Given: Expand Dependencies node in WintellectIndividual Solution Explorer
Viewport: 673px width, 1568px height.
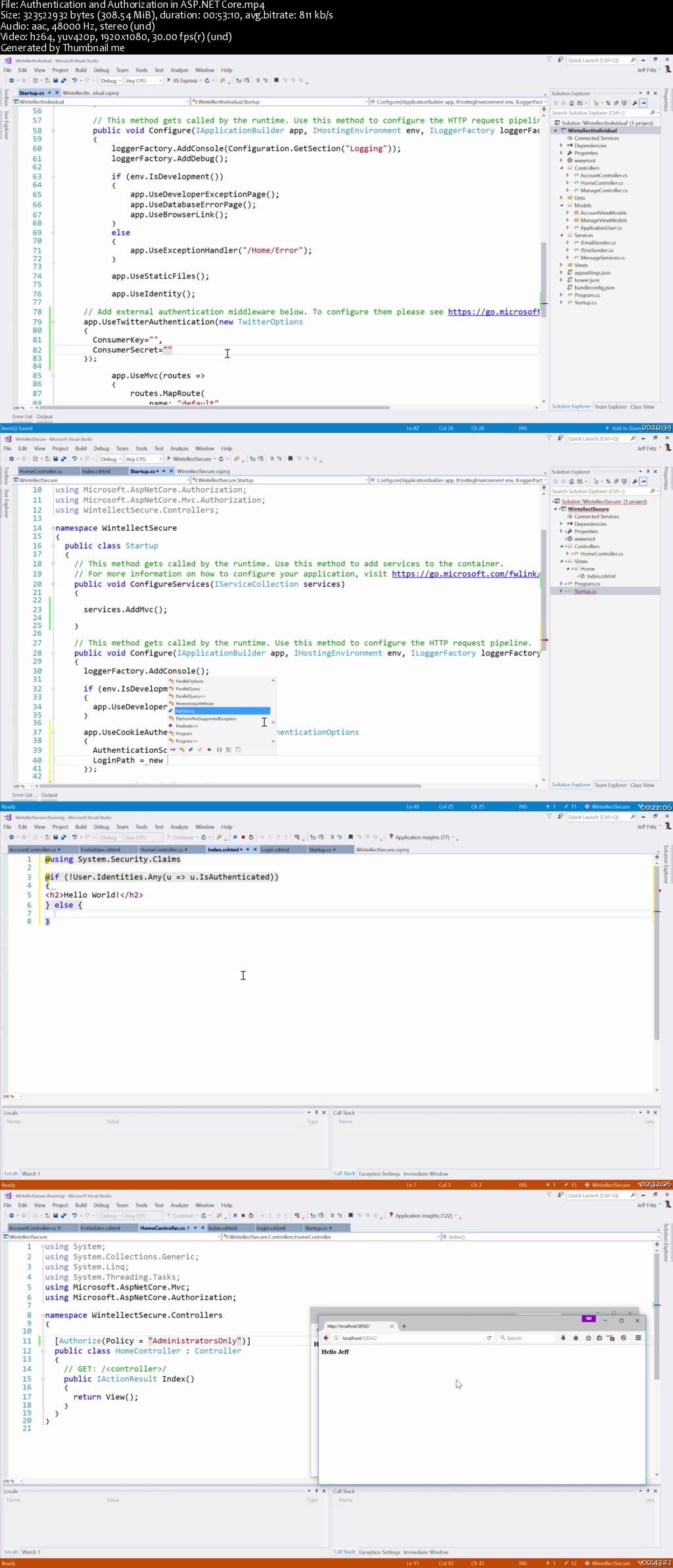Looking at the screenshot, I should (561, 145).
